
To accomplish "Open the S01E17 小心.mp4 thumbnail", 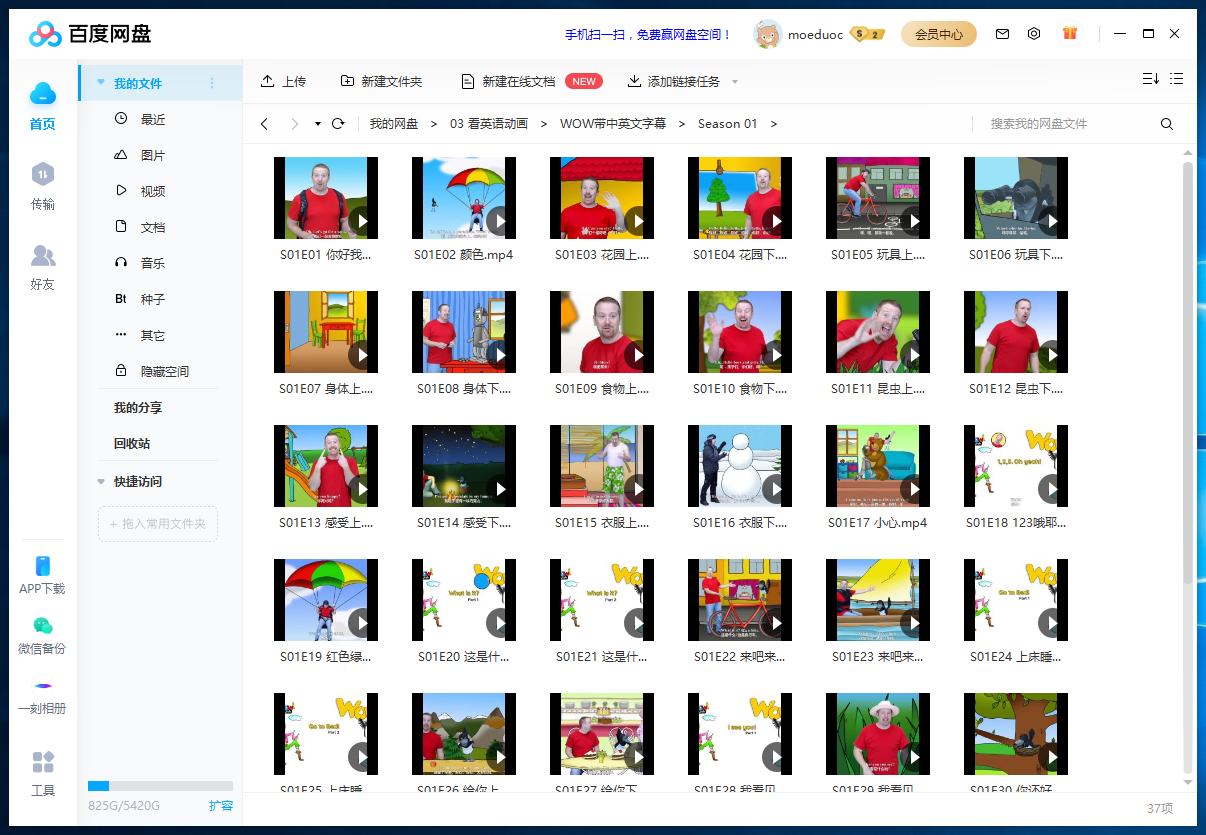I will 877,465.
